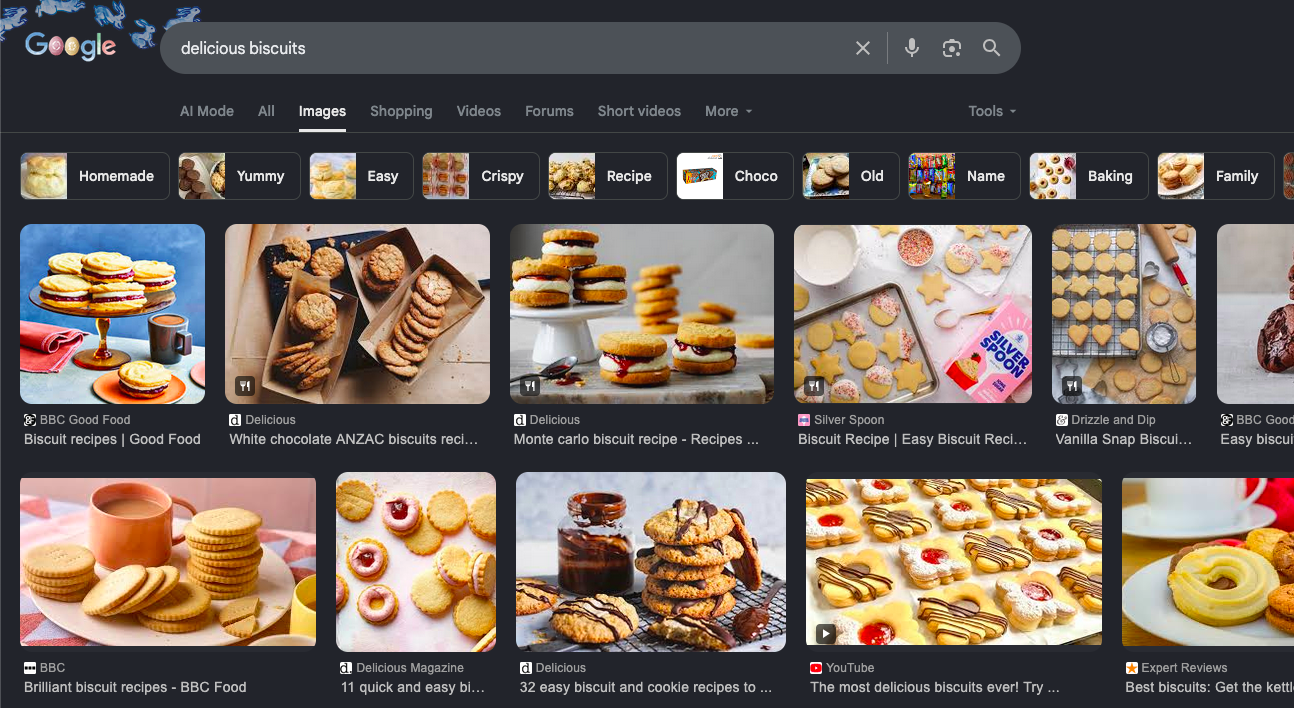
Task: Open the Tools dropdown
Action: pos(992,111)
